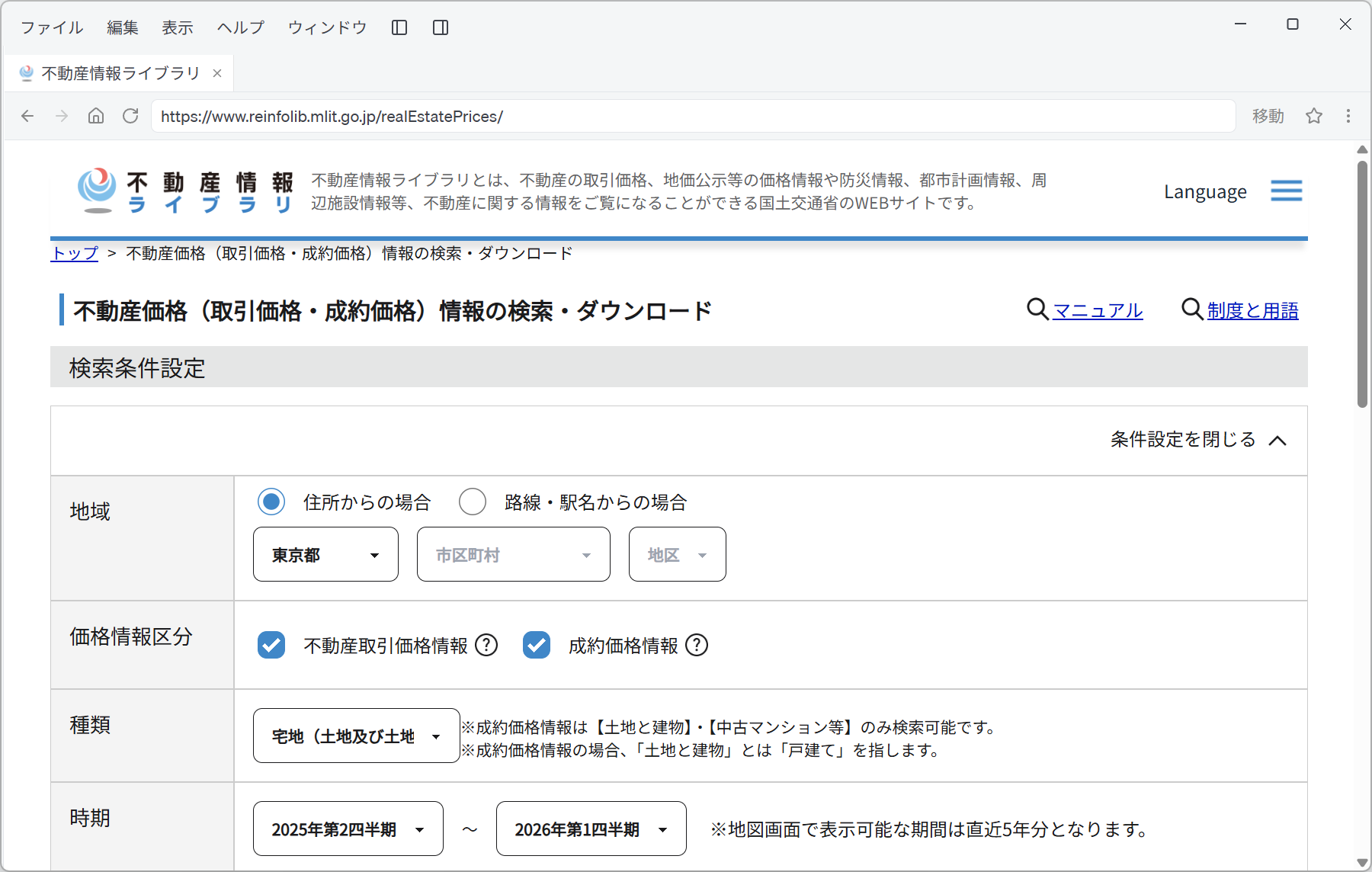Viewport: 1372px width, 872px height.
Task: Select 路線・駅名からの場合 radio button
Action: [473, 502]
